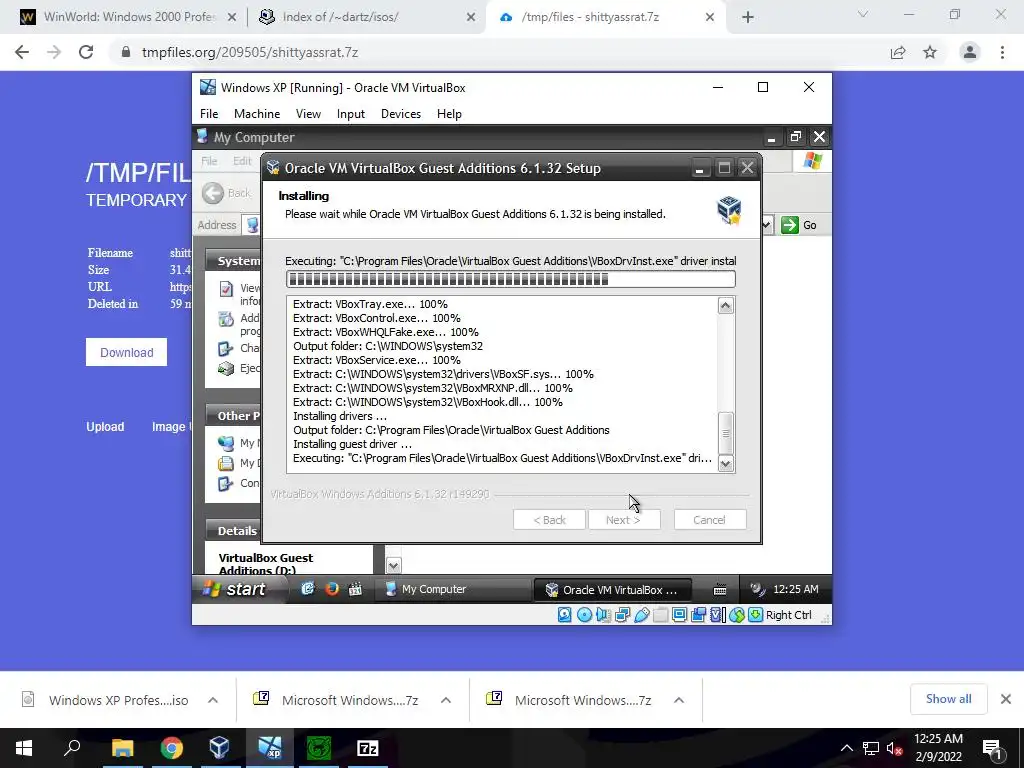Open the address bar dropdown in My Computer
1024x768 pixels.
tap(766, 225)
